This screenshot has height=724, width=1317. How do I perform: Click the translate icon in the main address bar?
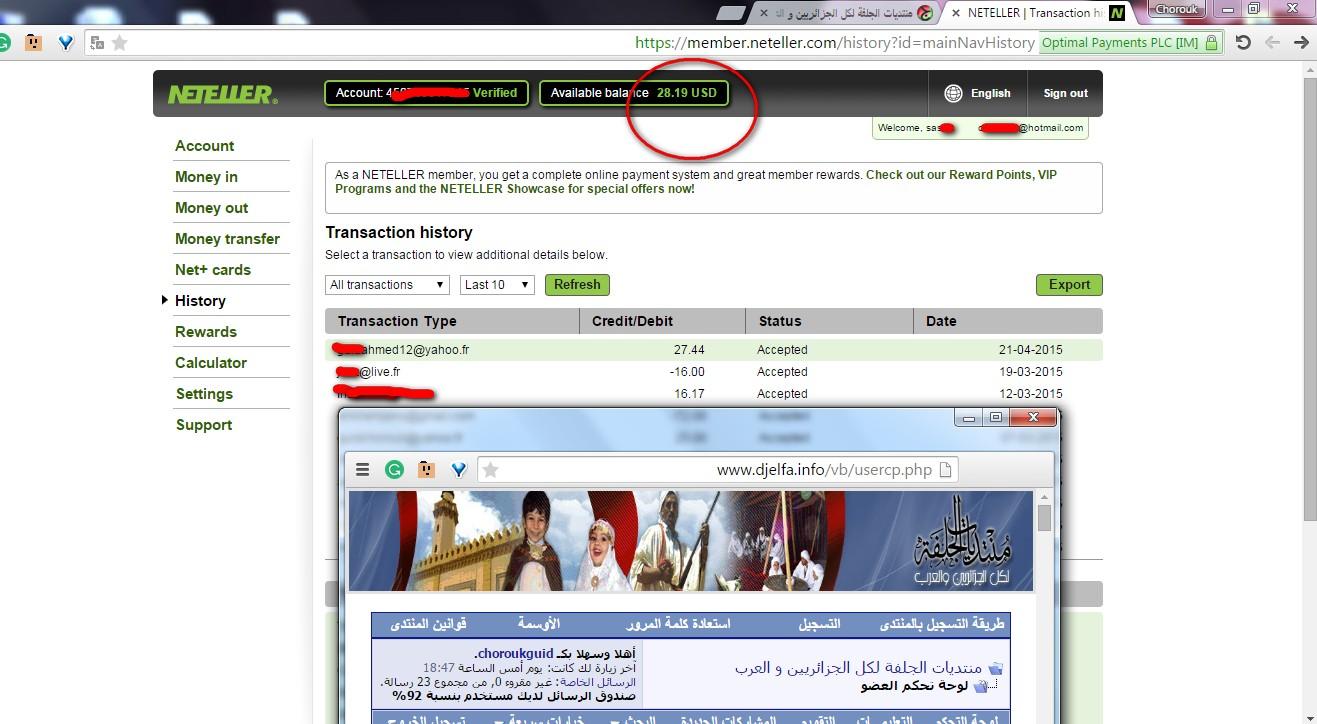[97, 43]
